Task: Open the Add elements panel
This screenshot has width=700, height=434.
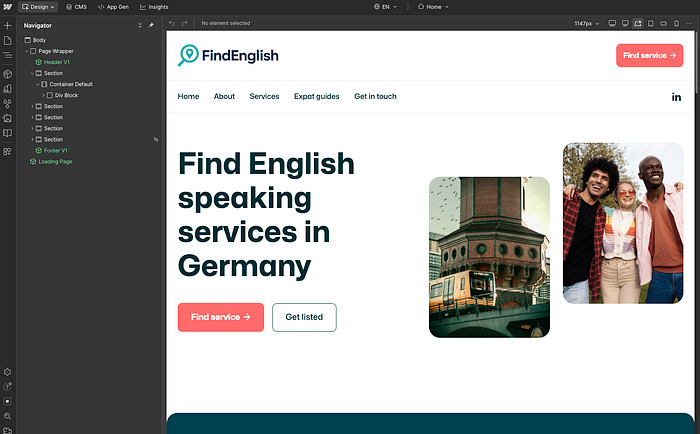Action: tap(7, 25)
